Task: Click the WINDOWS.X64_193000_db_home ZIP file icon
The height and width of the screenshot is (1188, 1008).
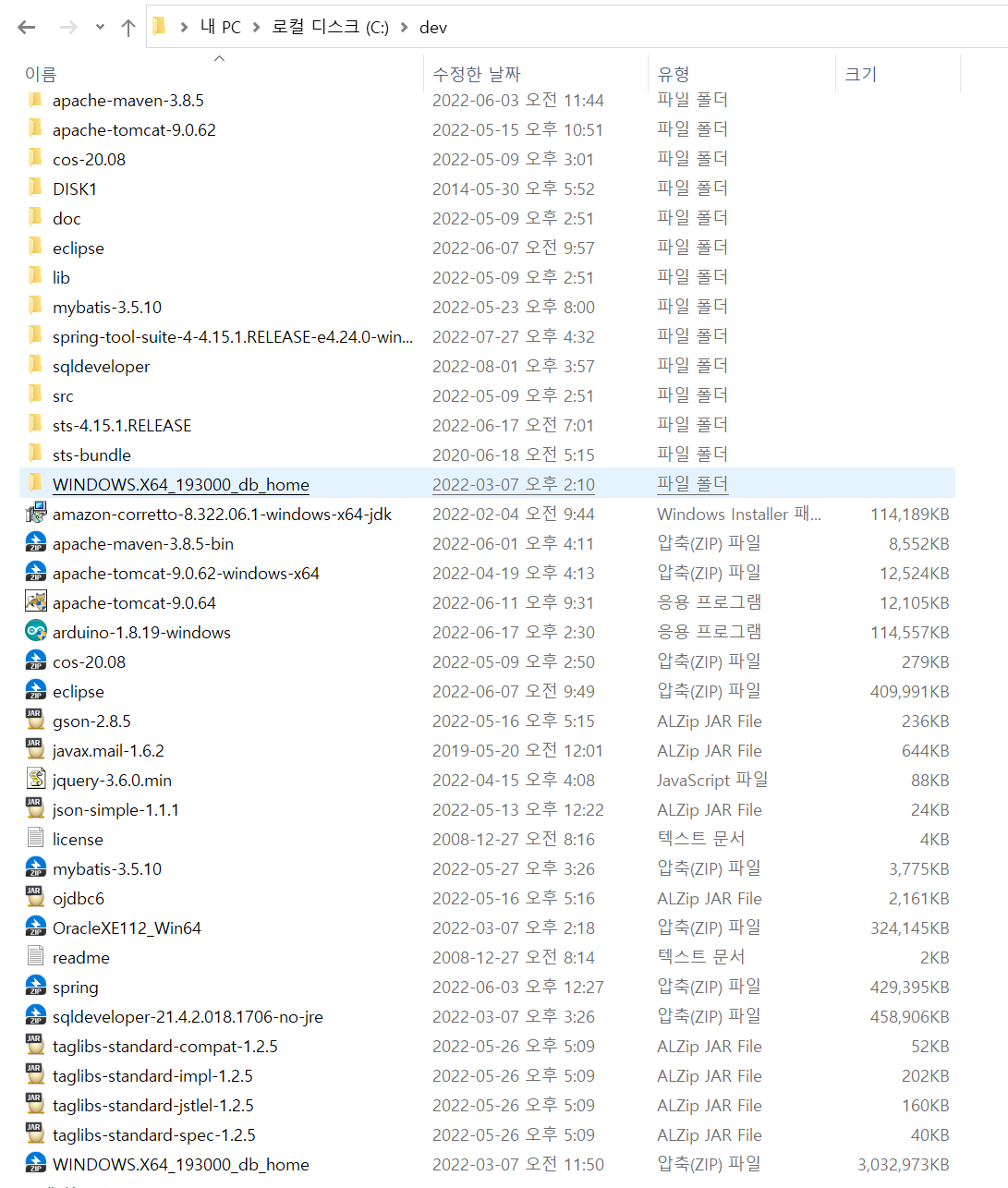Action: (35, 1164)
